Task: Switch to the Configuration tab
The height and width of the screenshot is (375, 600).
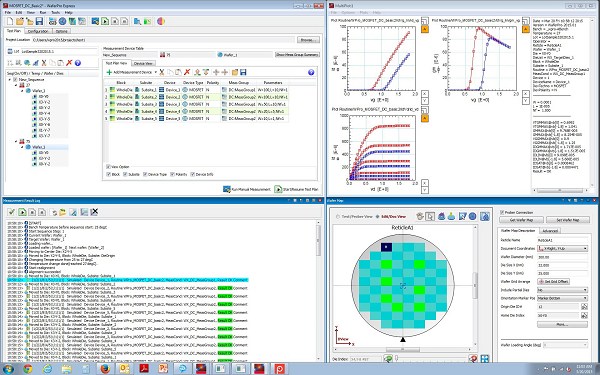Action: 38,31
